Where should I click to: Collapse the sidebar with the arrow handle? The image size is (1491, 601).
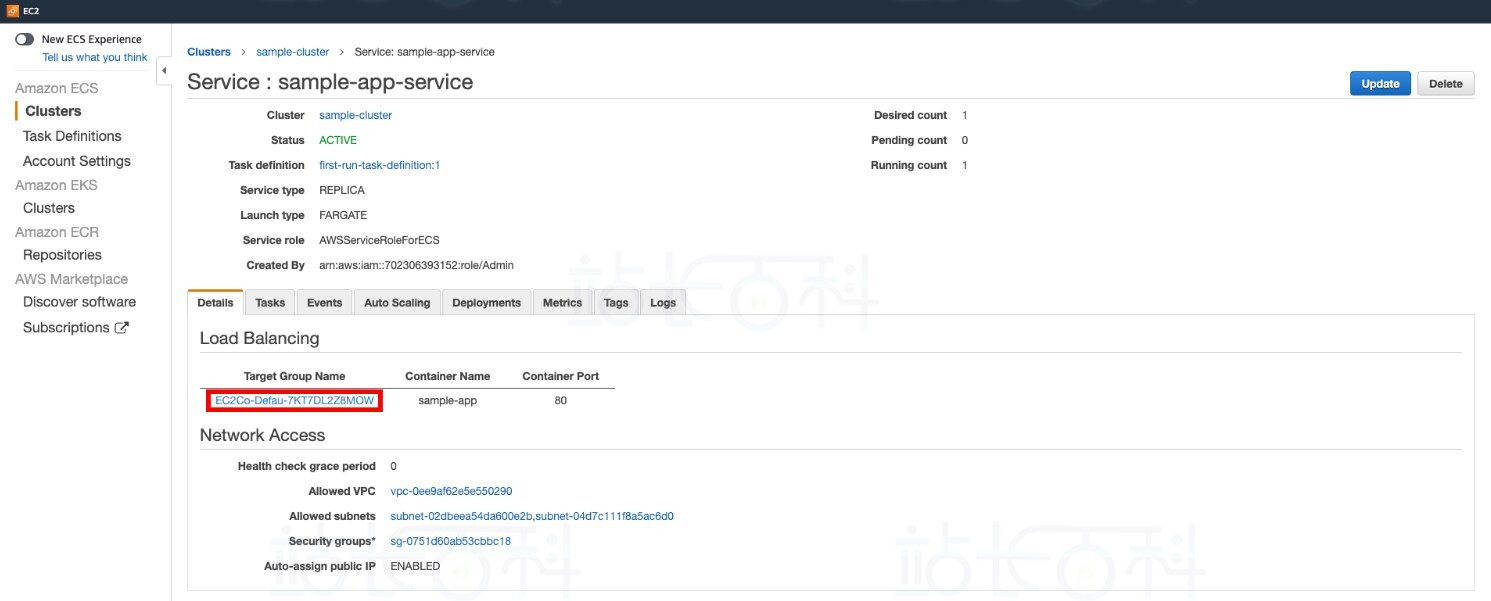(x=164, y=70)
